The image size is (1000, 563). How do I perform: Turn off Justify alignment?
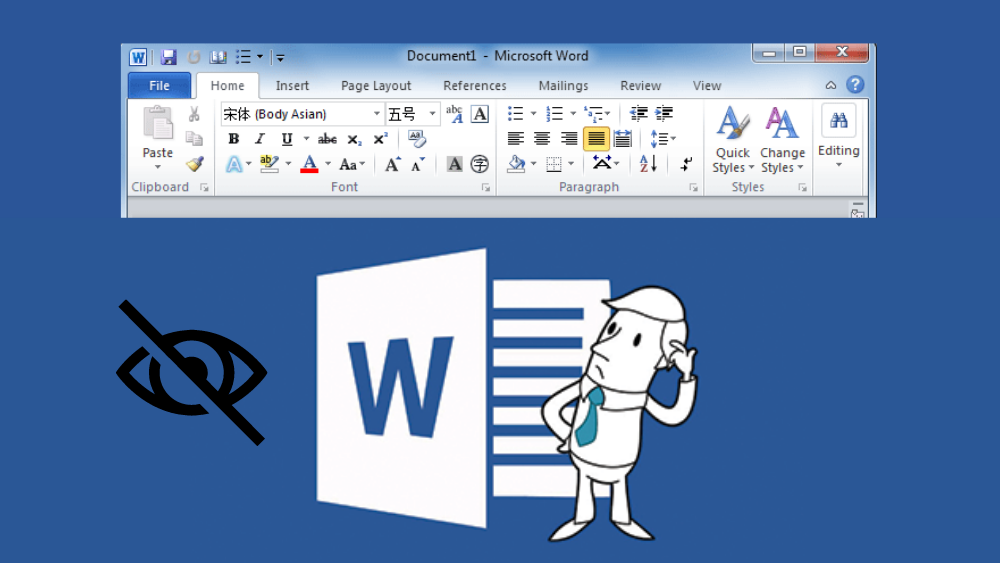pos(596,138)
